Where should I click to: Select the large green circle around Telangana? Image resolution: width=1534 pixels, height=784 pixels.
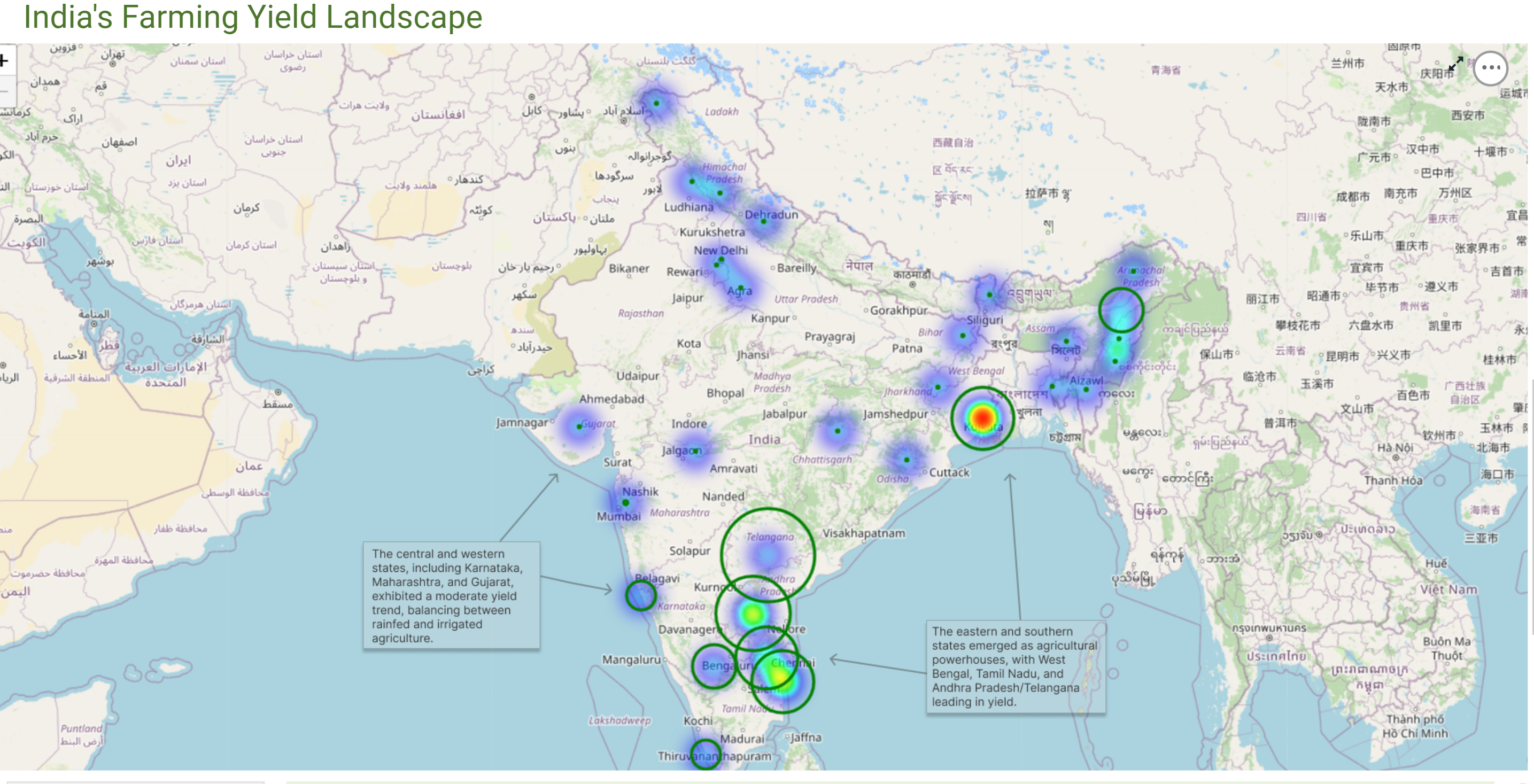(768, 555)
